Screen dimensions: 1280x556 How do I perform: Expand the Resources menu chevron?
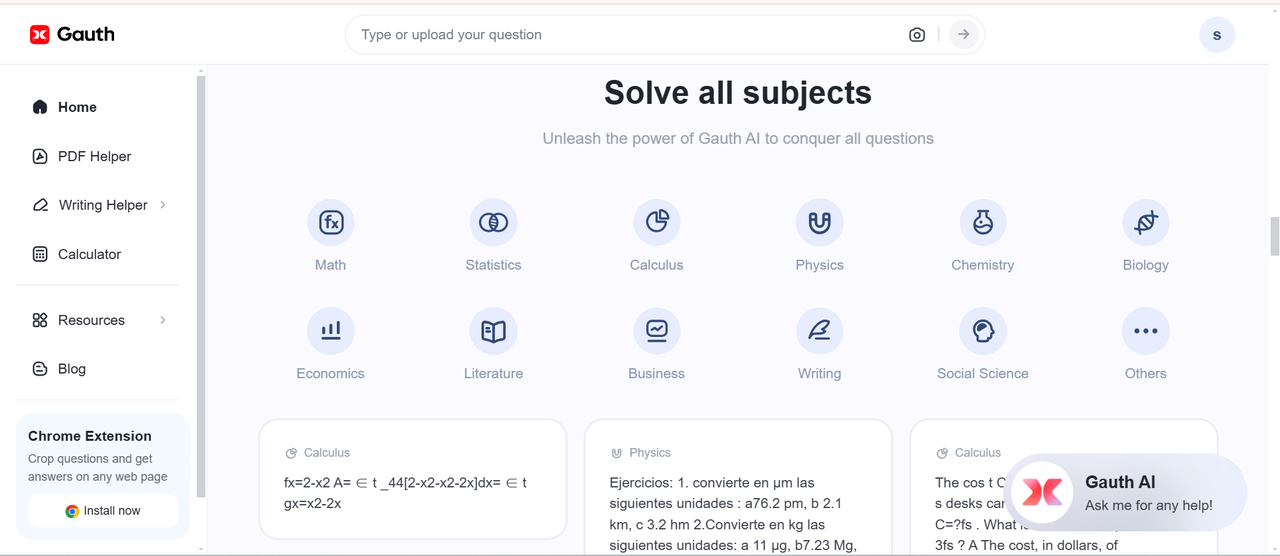click(163, 320)
